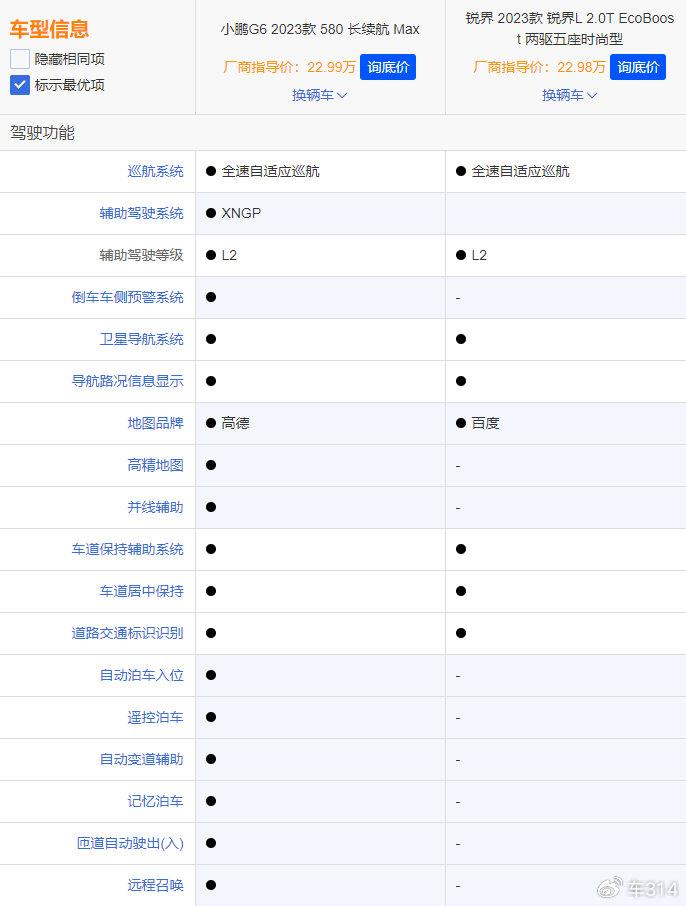This screenshot has width=686, height=906.
Task: Open the 巡航系统 parameter link
Action: (155, 171)
